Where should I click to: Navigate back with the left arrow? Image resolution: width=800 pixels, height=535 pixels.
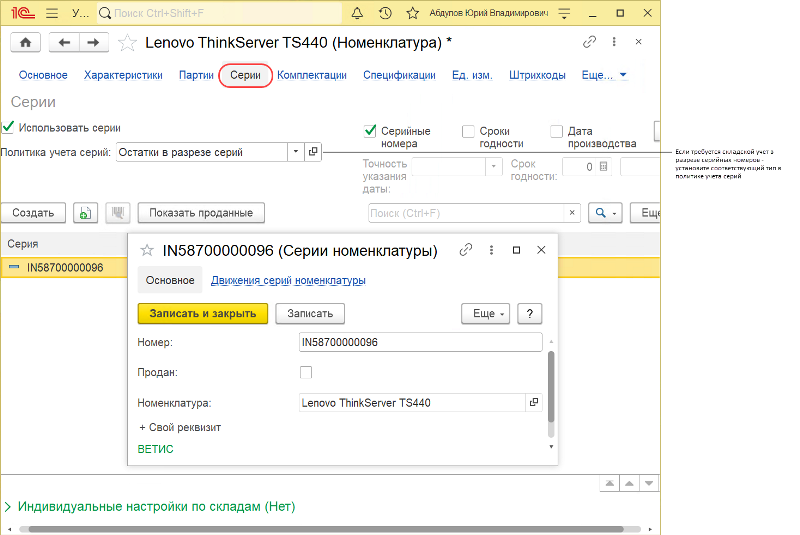coord(64,42)
